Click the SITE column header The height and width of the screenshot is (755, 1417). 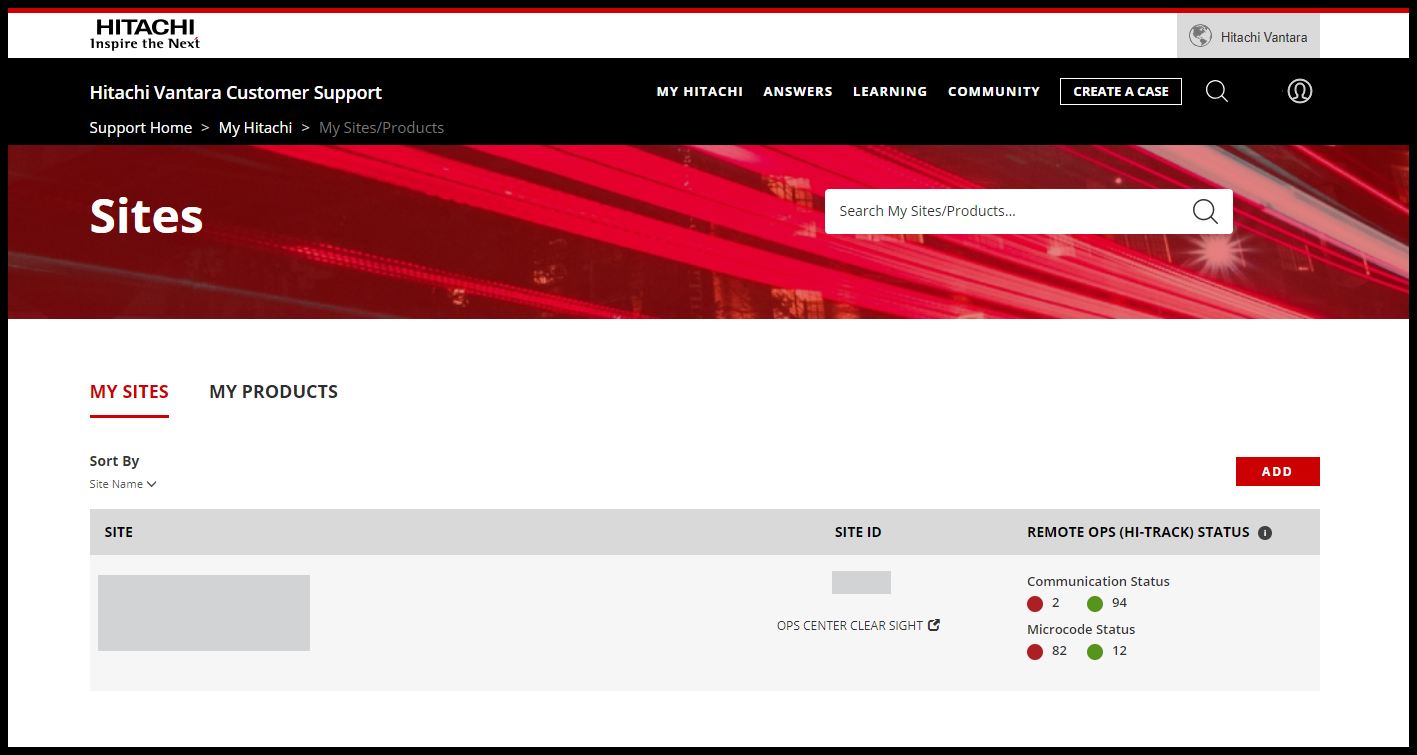pos(118,532)
